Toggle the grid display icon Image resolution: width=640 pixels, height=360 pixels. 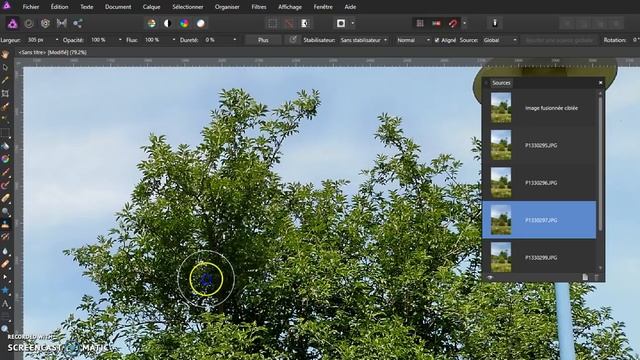coord(420,23)
